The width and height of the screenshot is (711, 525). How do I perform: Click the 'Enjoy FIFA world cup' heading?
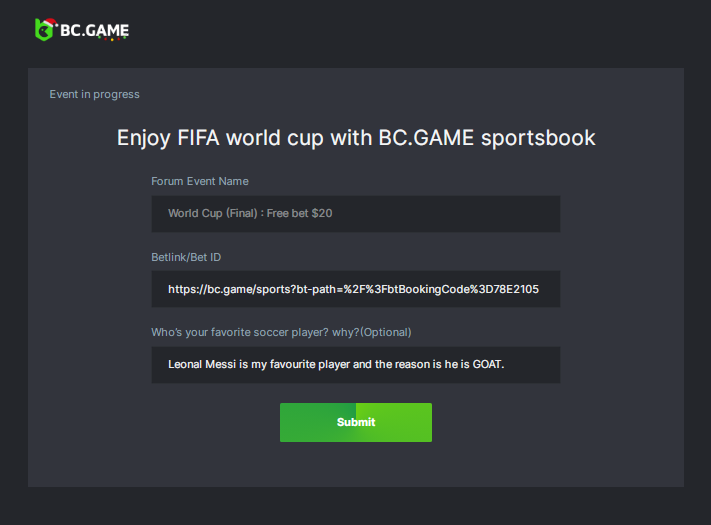pyautogui.click(x=356, y=138)
